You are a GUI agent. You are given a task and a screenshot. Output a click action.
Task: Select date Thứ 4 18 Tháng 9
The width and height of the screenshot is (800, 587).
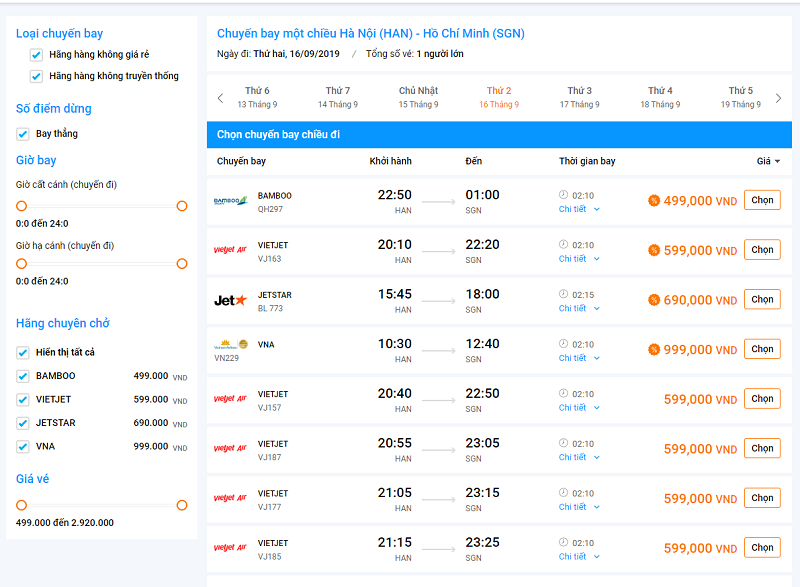660,97
